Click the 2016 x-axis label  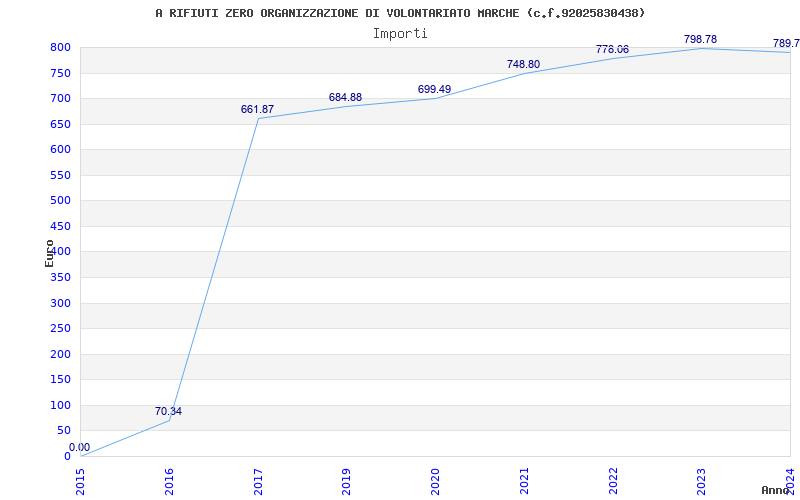pyautogui.click(x=169, y=481)
